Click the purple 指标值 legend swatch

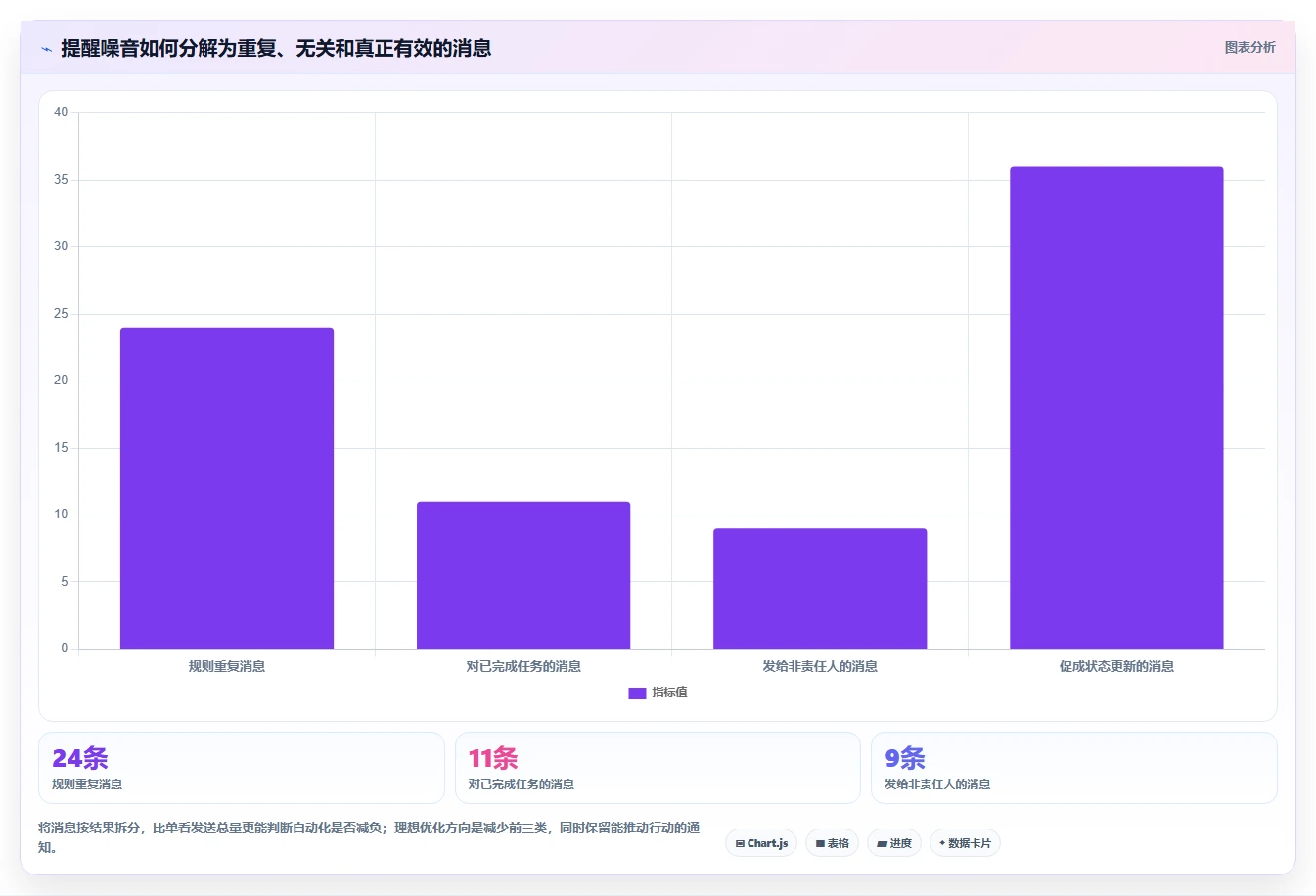pos(637,693)
